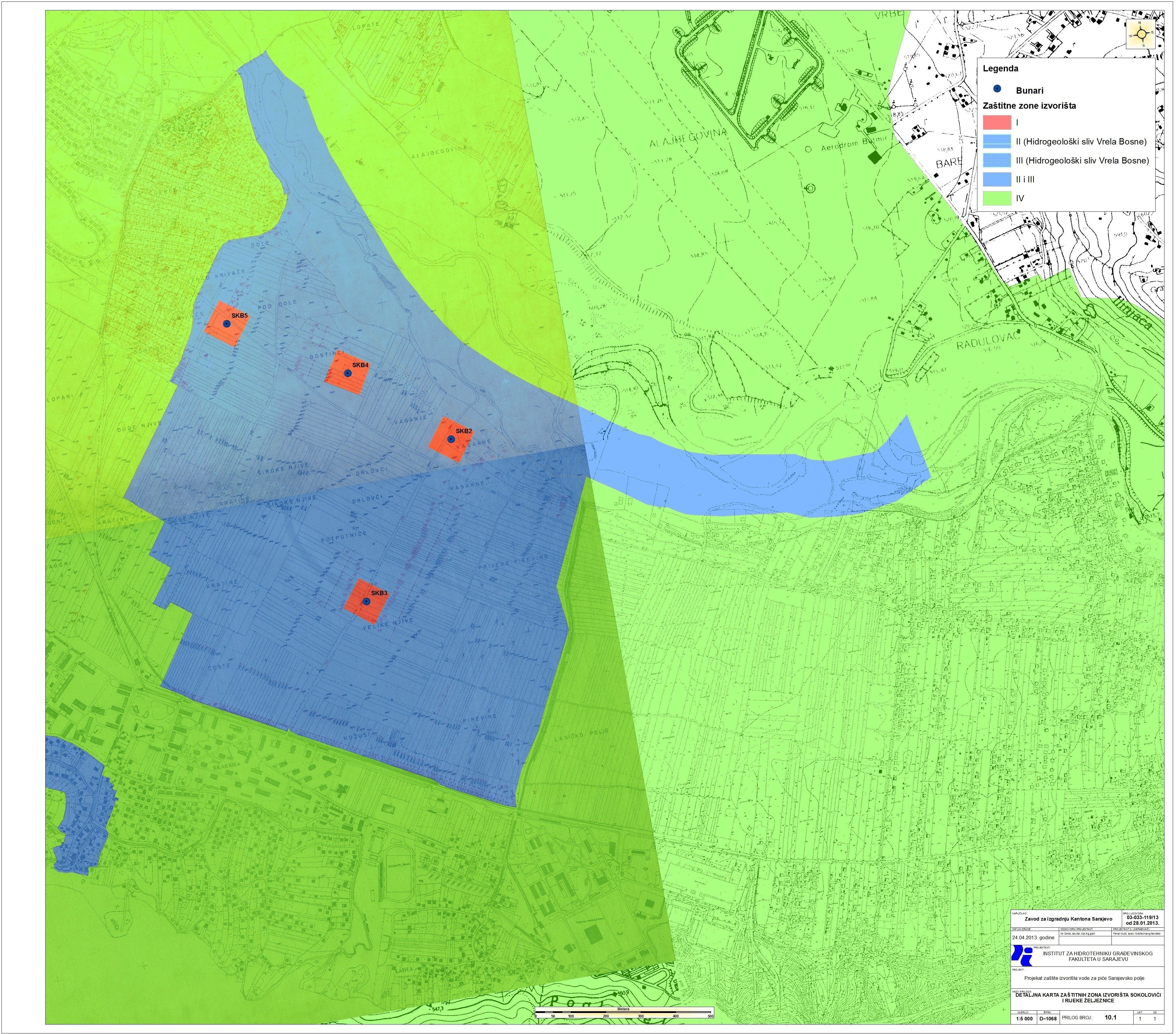Screen dimensions: 1176x1034
Task: Click the red zone I legend swatch
Action: (x=997, y=123)
